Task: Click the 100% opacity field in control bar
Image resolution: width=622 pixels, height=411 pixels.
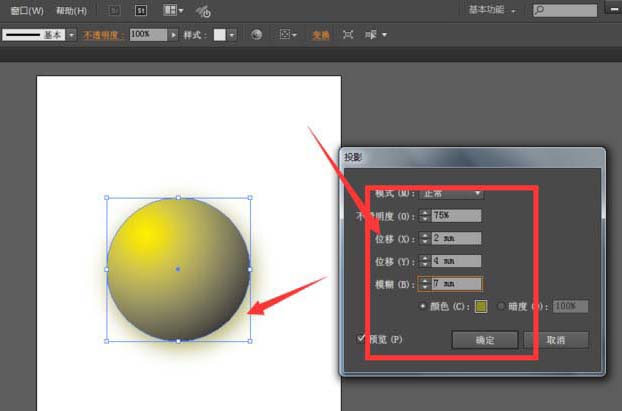Action: pyautogui.click(x=148, y=35)
